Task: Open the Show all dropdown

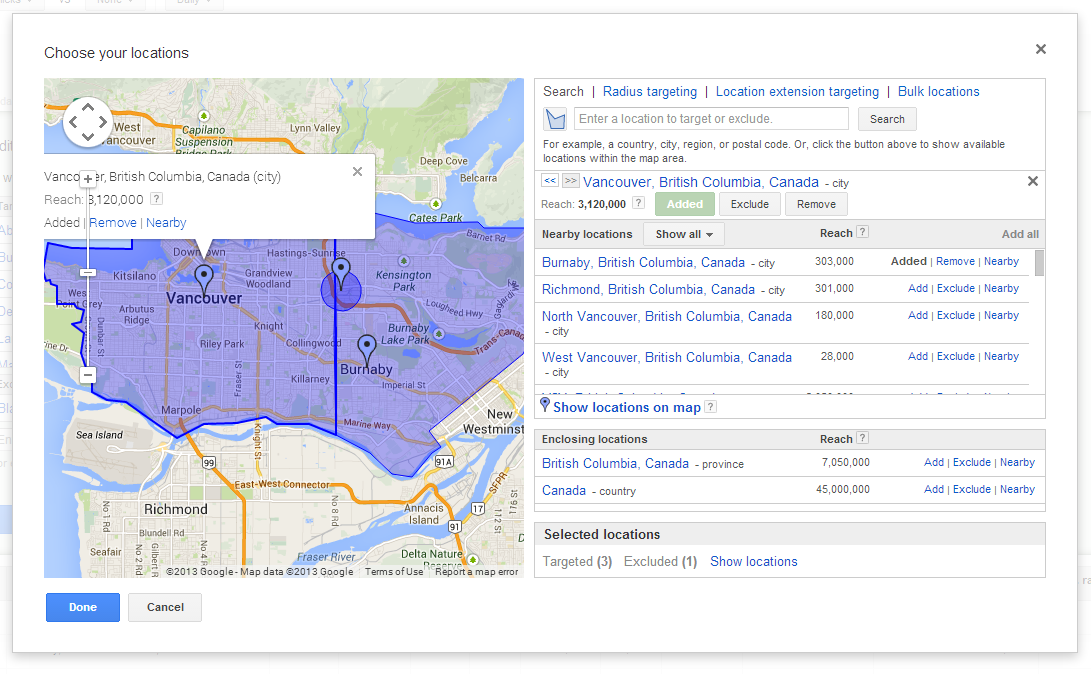Action: 683,234
